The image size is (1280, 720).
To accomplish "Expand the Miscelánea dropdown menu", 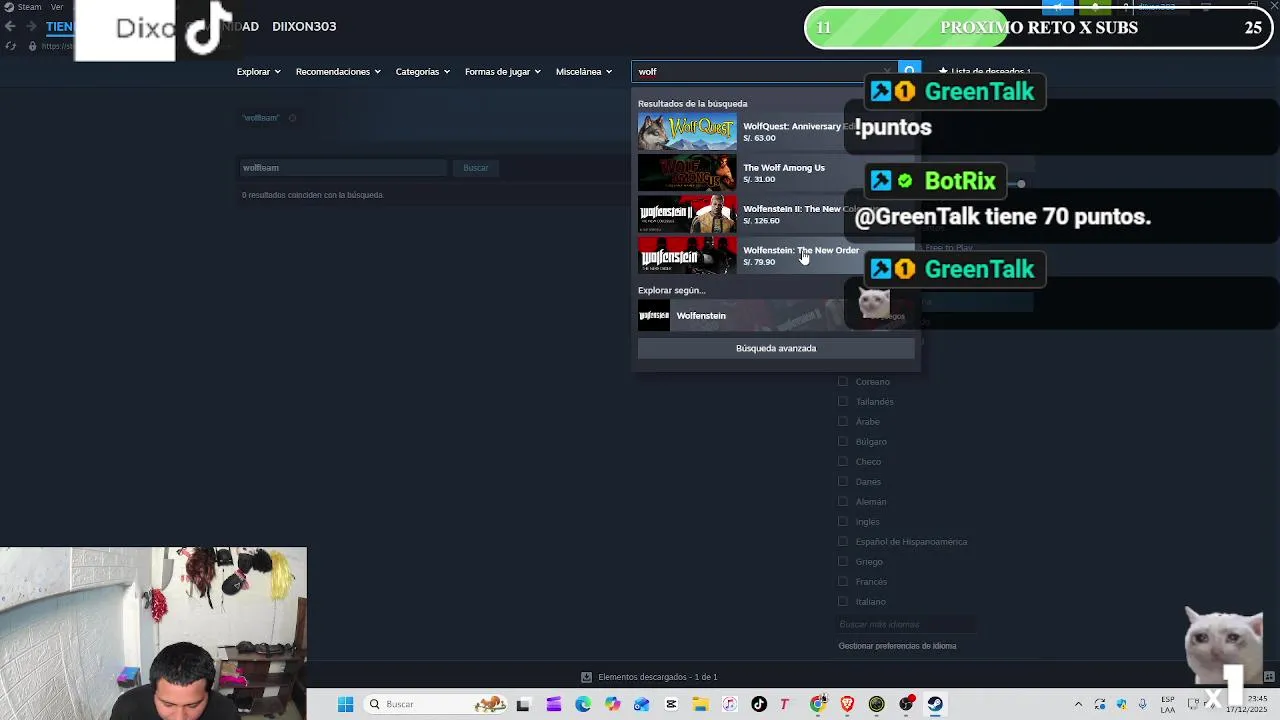I will (x=583, y=72).
